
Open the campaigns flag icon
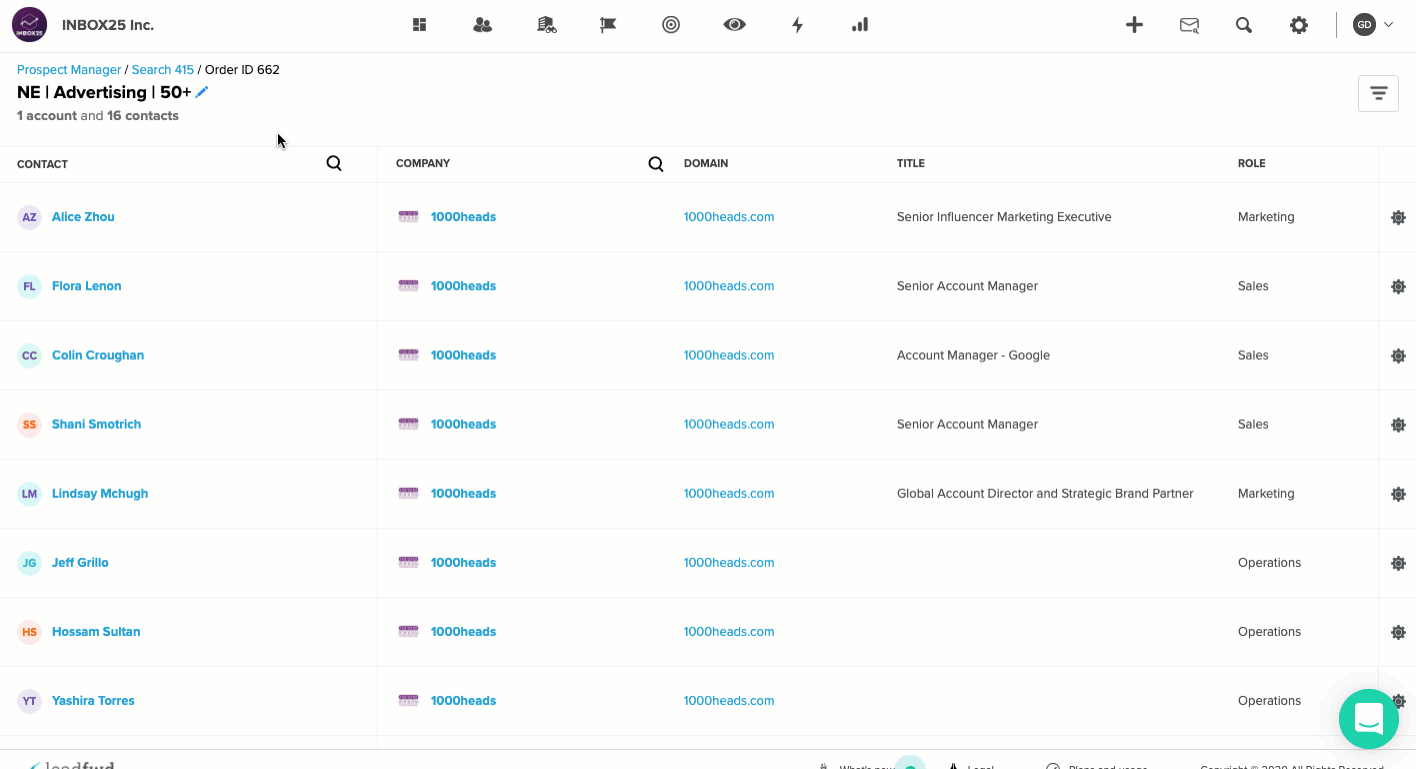coord(608,25)
